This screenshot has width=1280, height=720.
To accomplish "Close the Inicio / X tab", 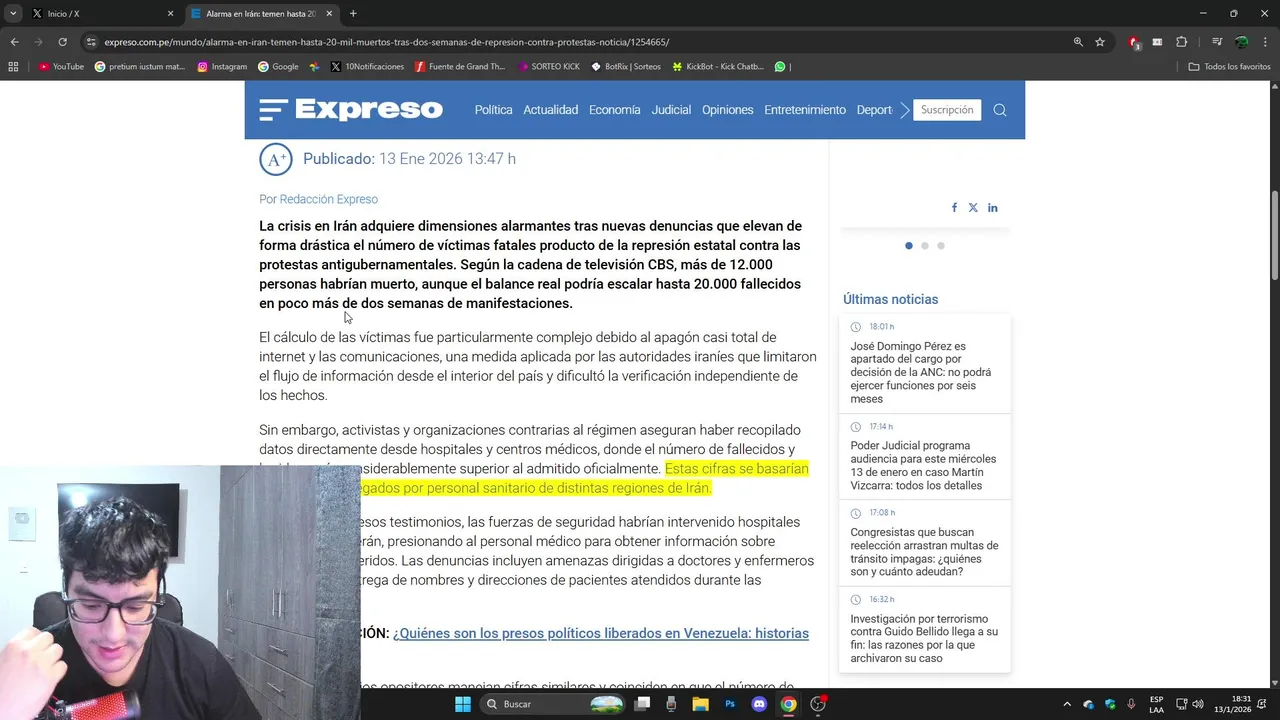I will coord(170,14).
